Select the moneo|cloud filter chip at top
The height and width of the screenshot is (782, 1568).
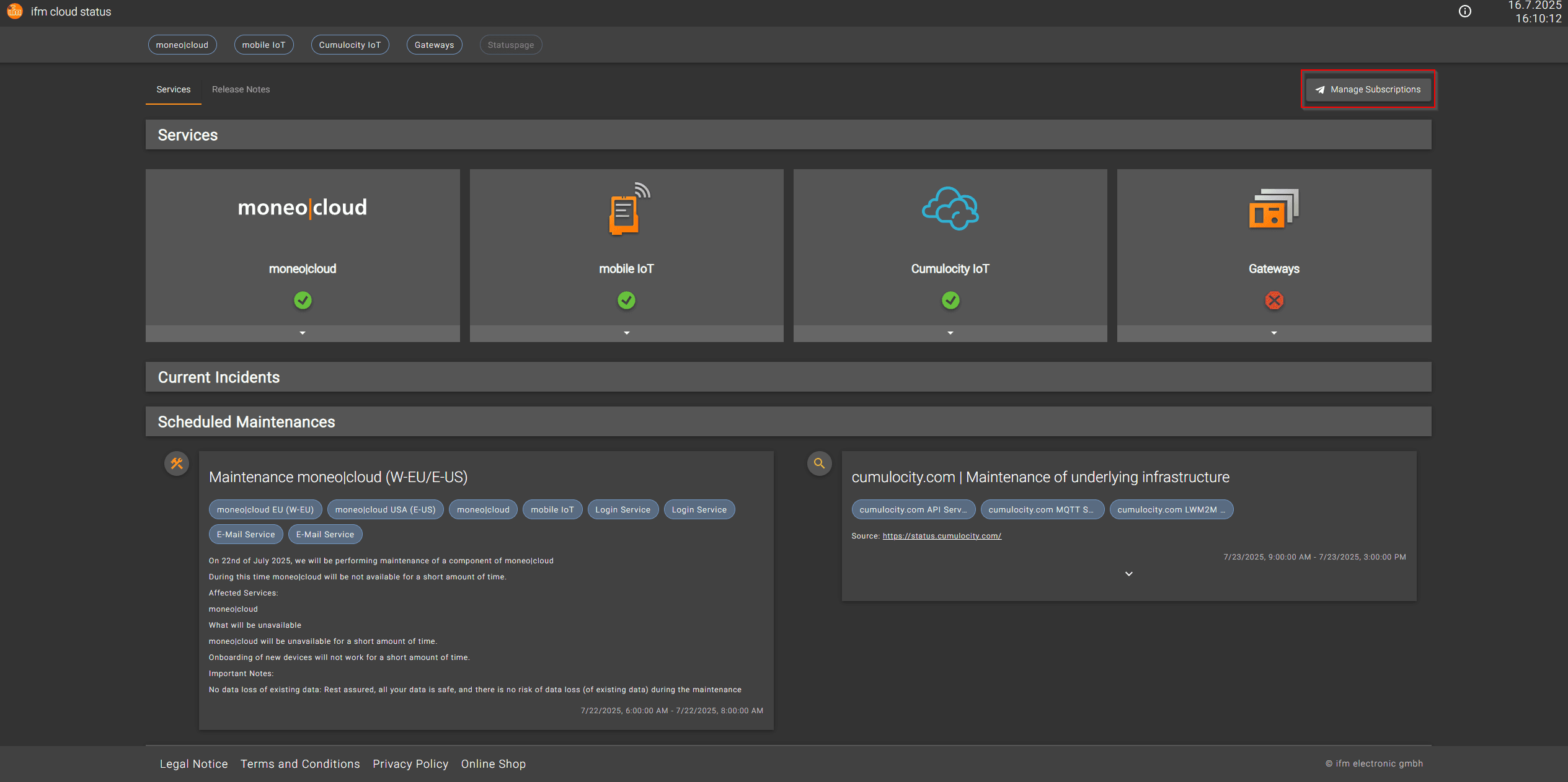(182, 45)
